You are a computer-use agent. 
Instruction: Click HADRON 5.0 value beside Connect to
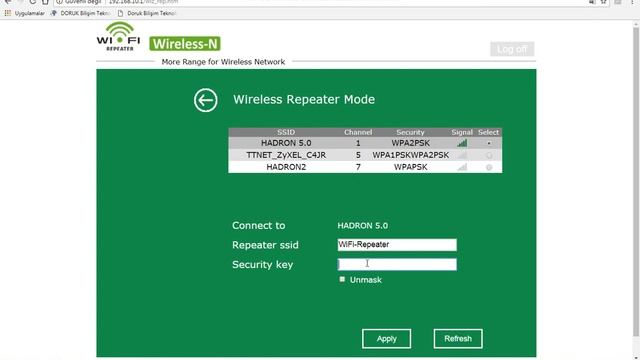tap(362, 226)
